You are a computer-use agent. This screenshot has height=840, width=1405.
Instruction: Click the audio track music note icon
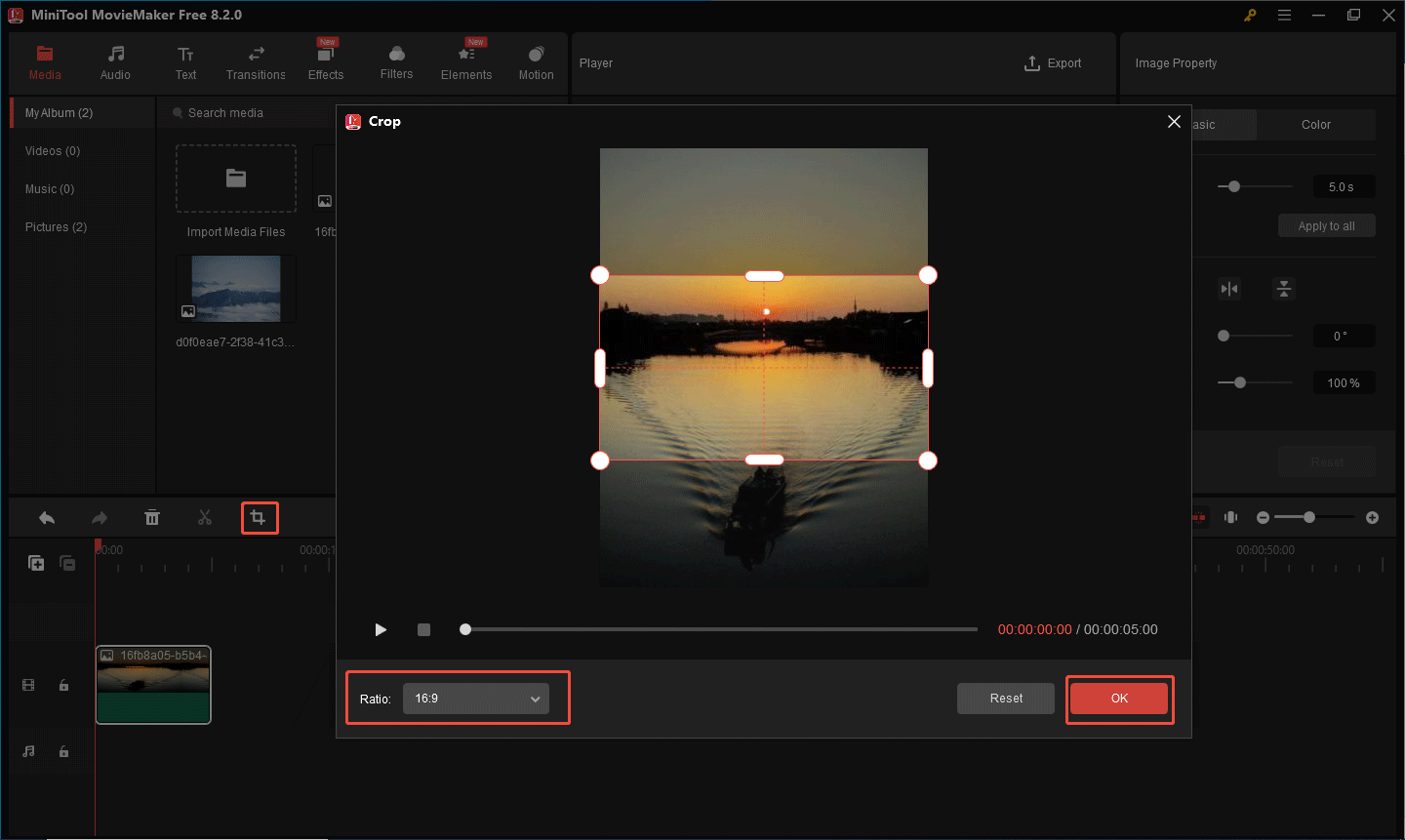coord(28,751)
